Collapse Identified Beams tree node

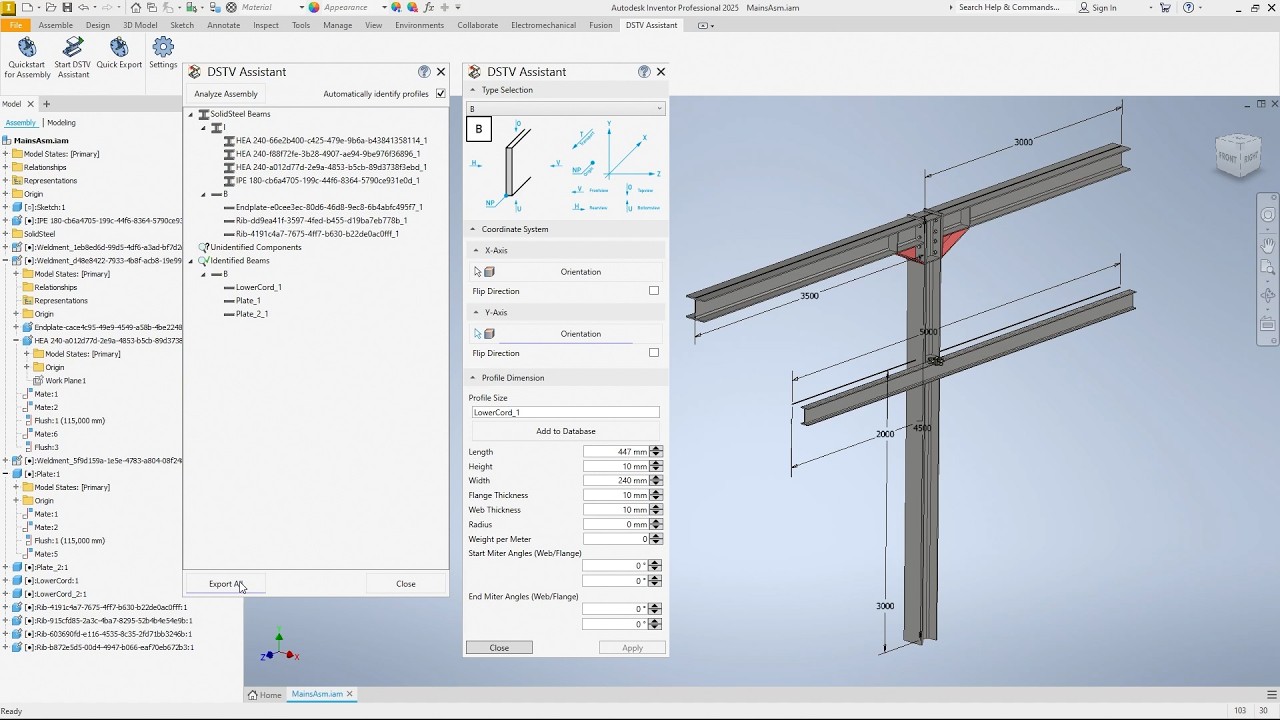(x=191, y=261)
